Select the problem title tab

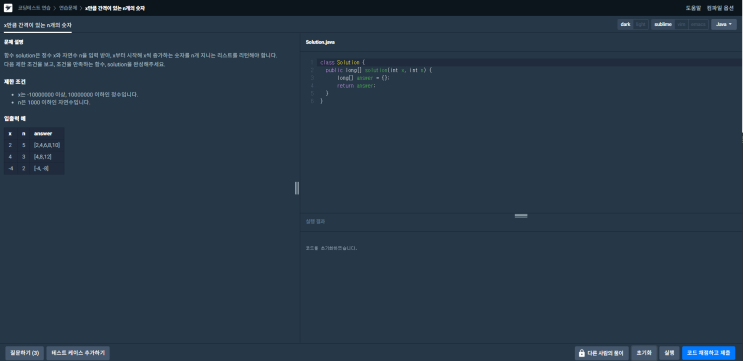[x=38, y=25]
